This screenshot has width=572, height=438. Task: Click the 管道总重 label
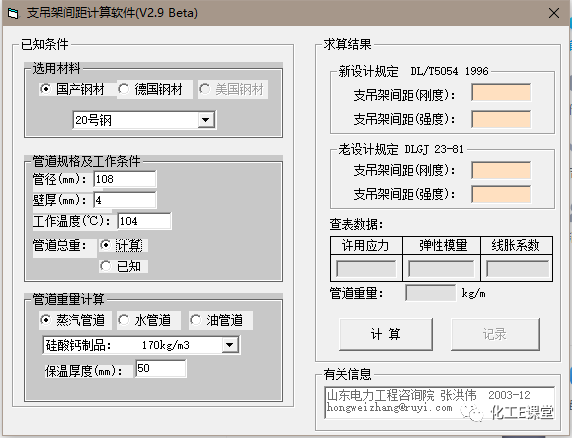click(60, 245)
